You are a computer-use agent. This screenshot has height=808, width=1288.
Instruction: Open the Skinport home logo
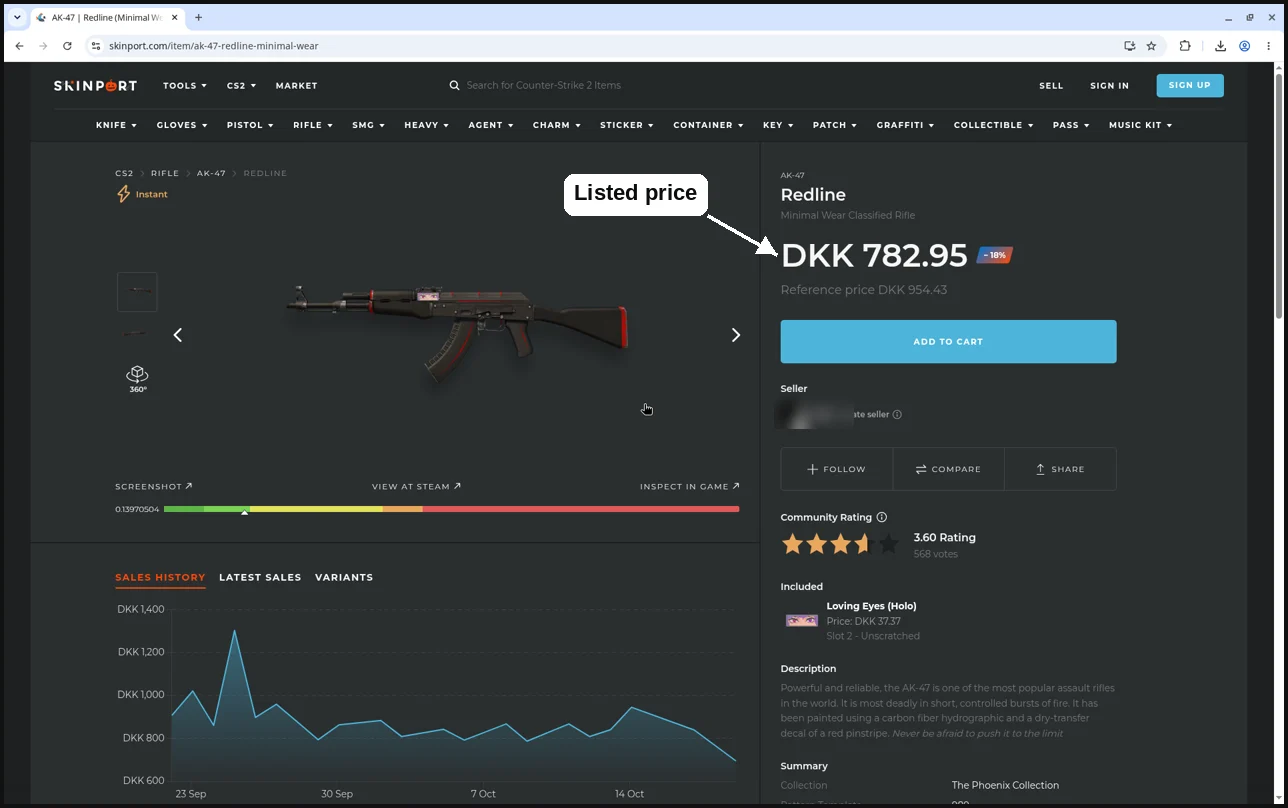[95, 86]
